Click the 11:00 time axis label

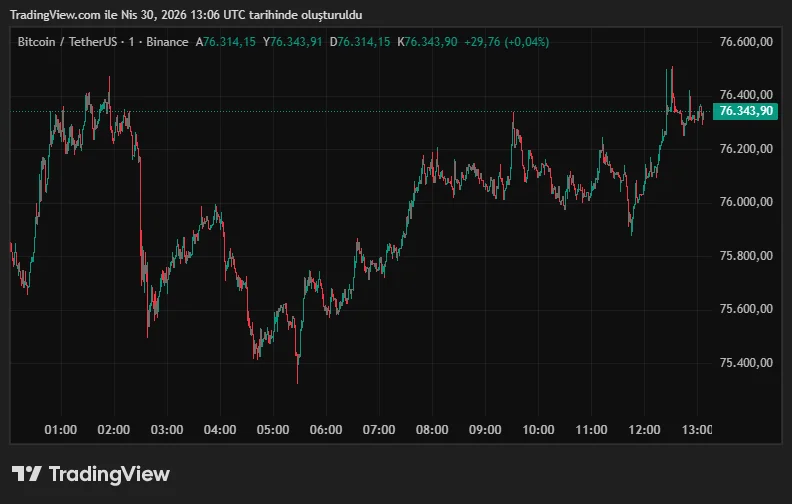[591, 430]
